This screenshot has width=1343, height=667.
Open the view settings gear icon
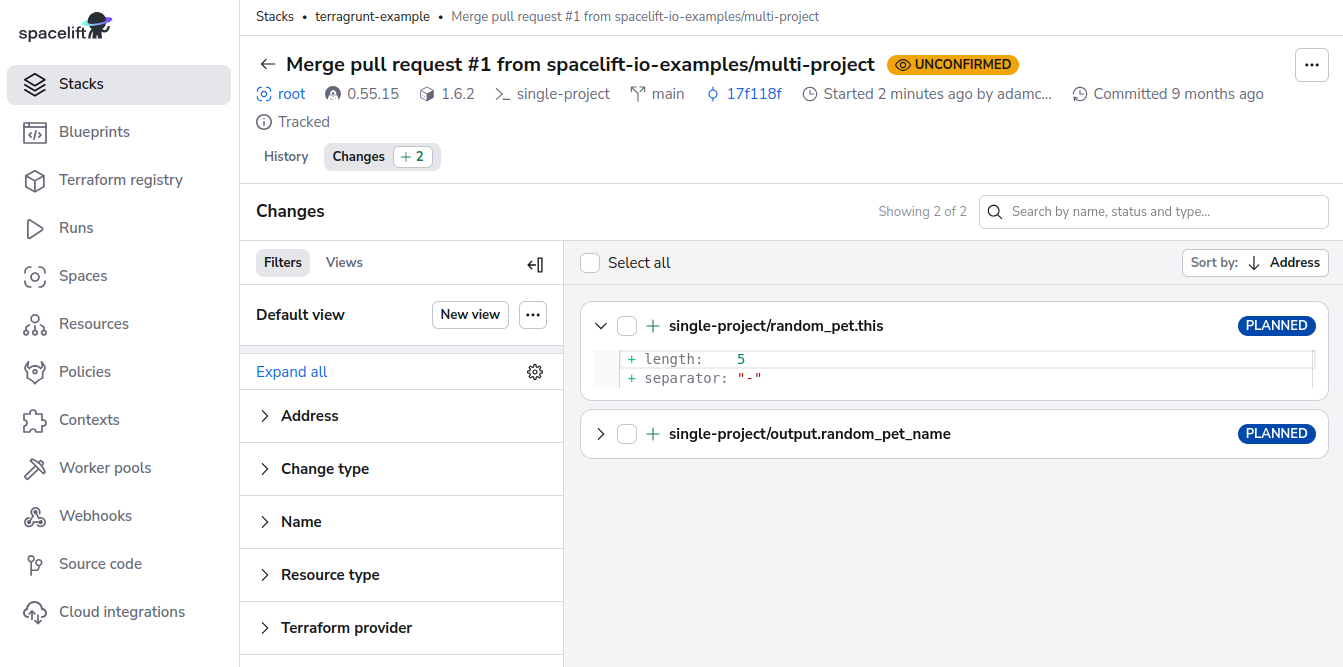click(x=535, y=371)
